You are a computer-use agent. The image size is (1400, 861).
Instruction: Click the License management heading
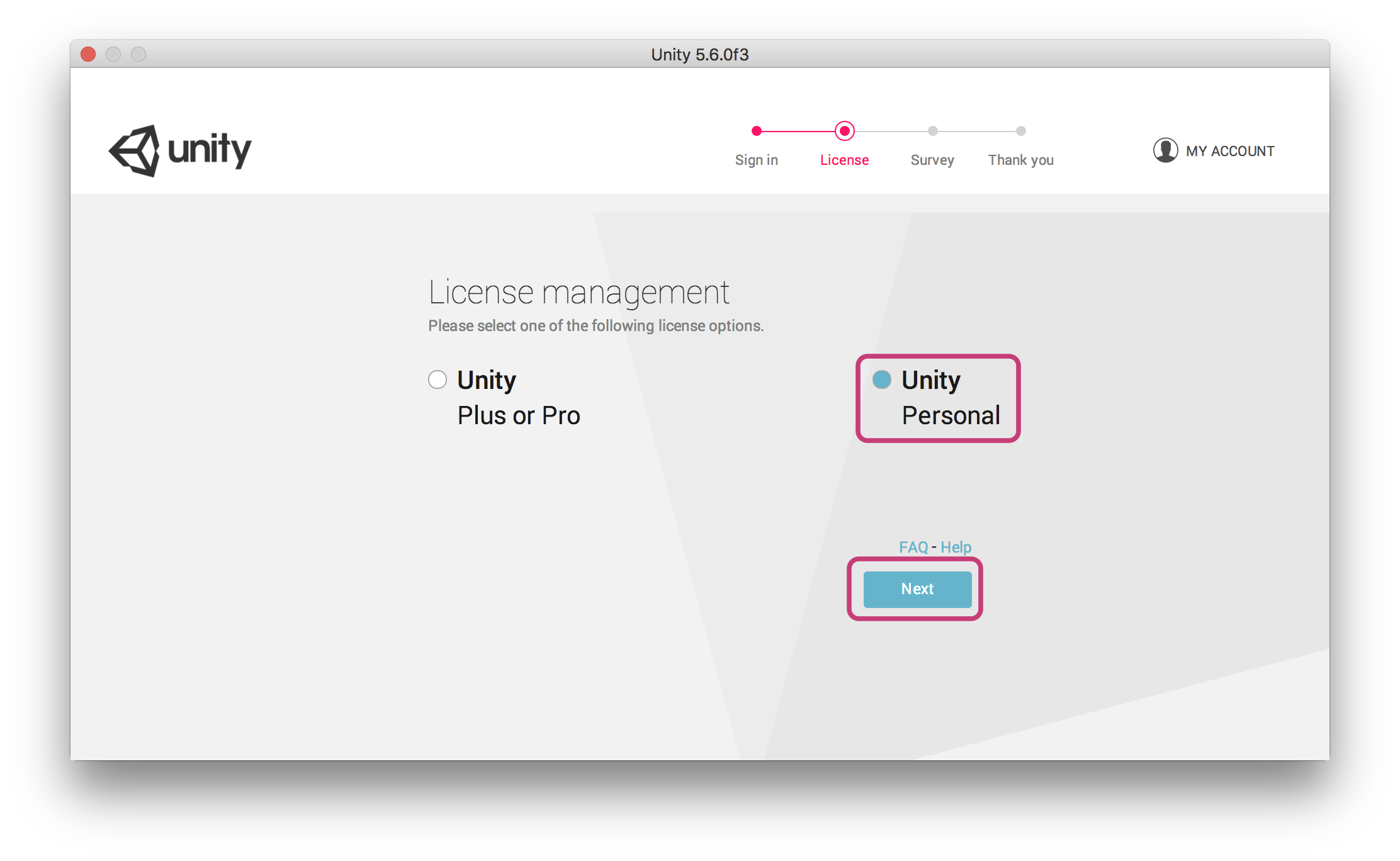pos(579,292)
